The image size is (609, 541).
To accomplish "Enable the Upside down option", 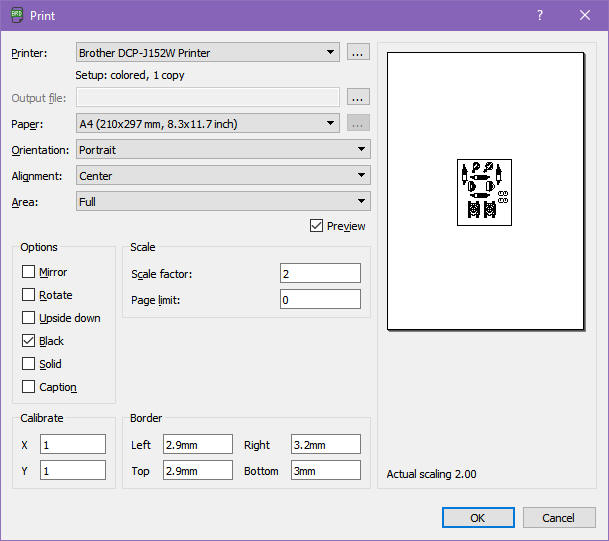I will click(28, 318).
